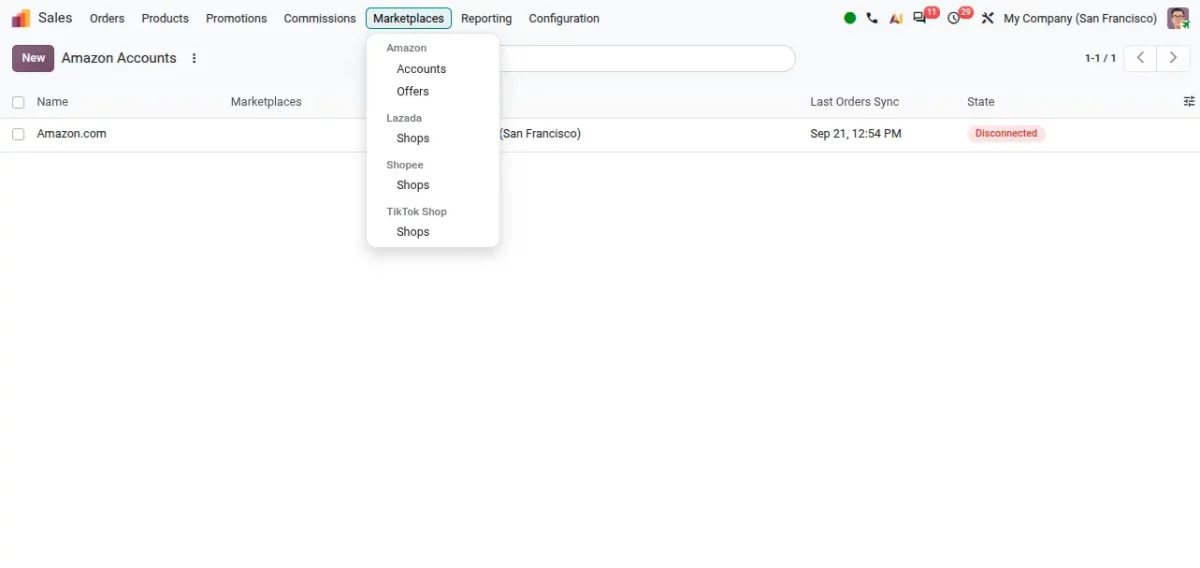Screen dimensions: 1200x568
Task: Open the Sales app home icon
Action: coord(21,18)
